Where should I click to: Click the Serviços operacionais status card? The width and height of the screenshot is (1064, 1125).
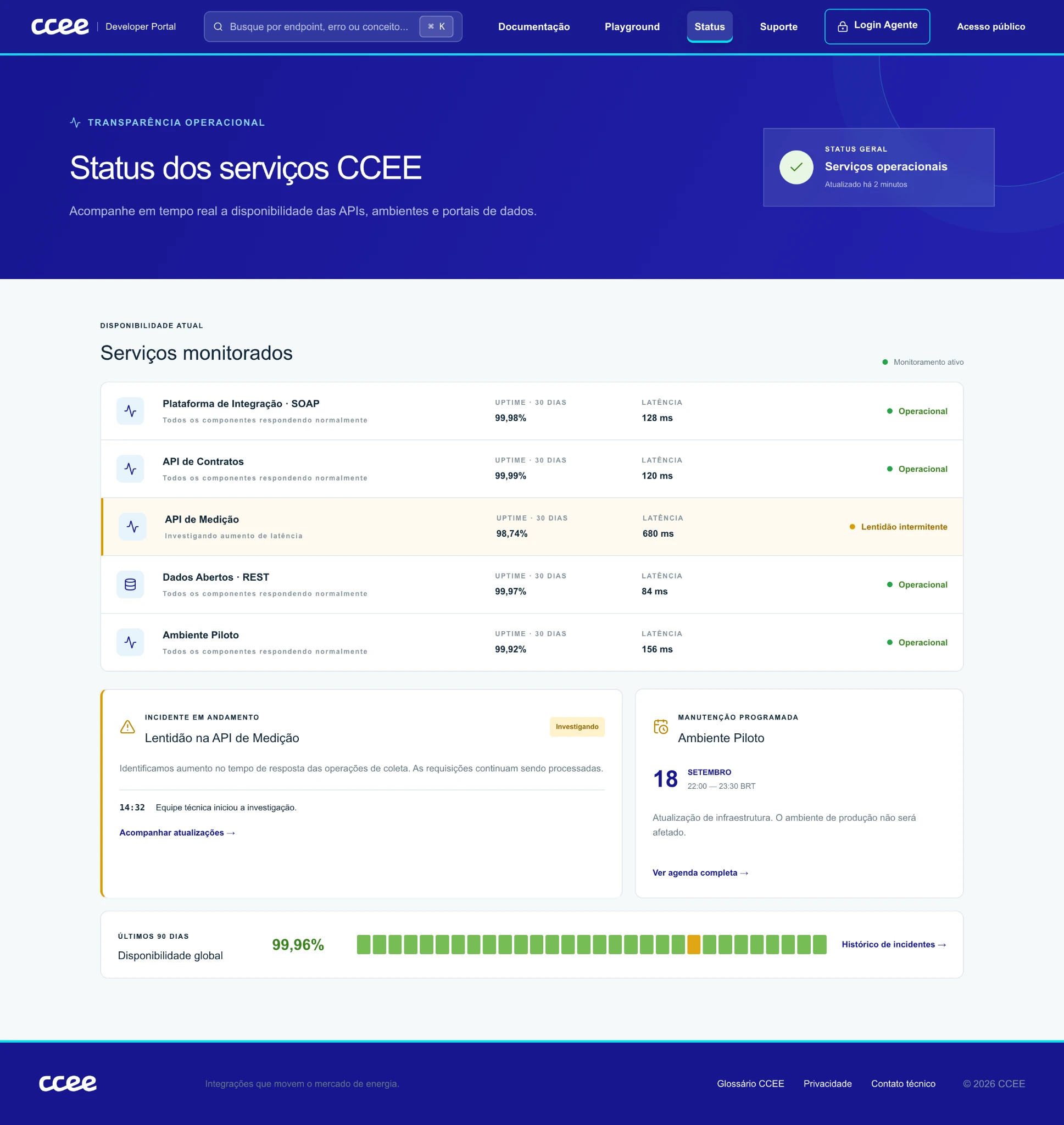pos(878,168)
